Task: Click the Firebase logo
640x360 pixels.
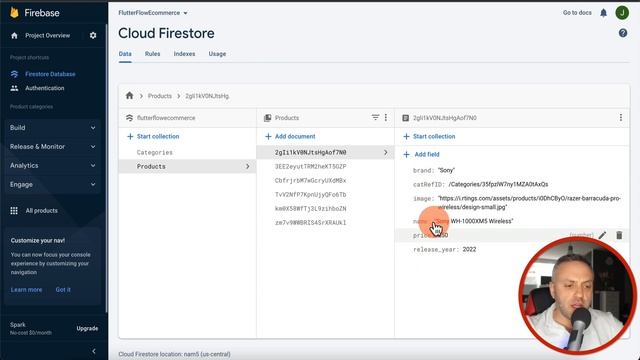Action: click(14, 13)
